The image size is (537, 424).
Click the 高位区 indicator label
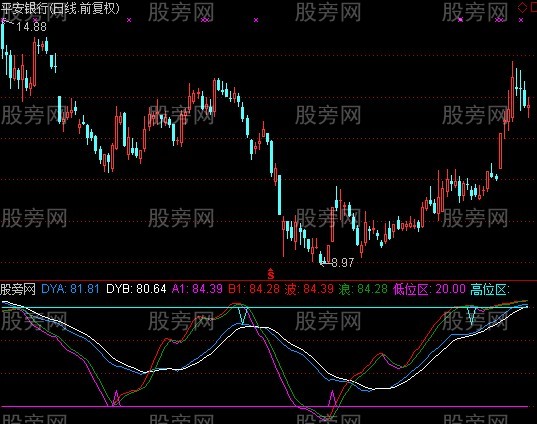pyautogui.click(x=490, y=289)
